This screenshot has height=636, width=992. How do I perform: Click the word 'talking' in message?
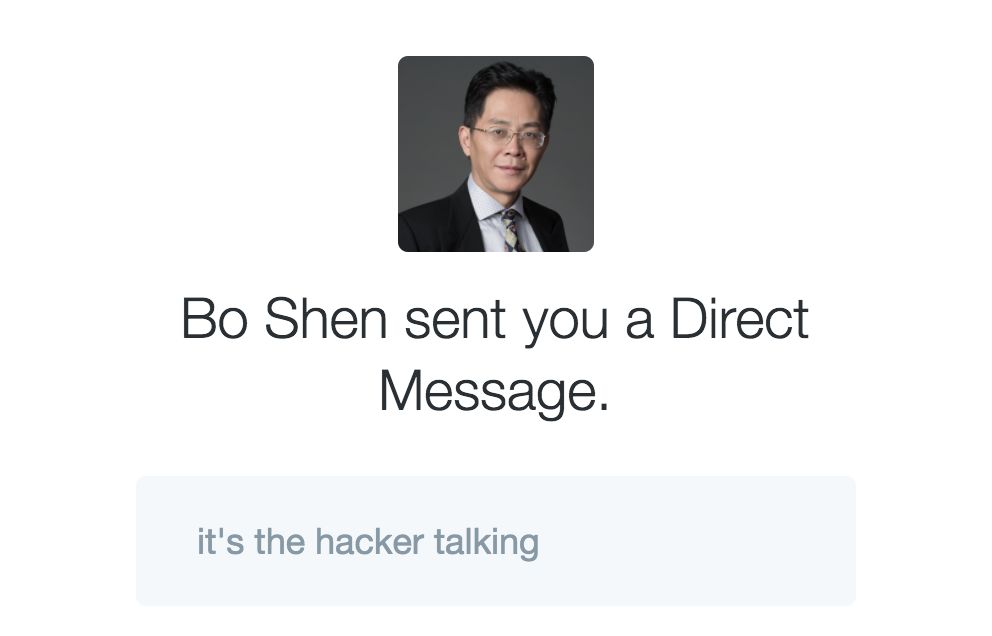487,543
